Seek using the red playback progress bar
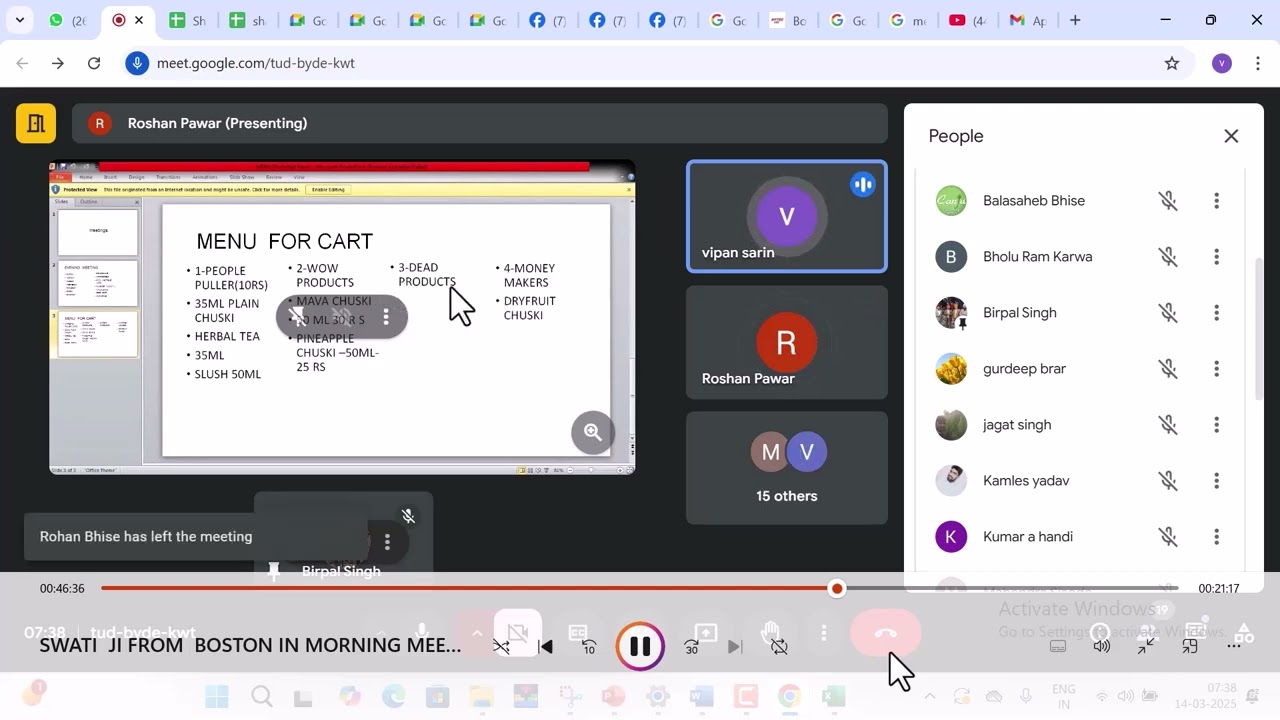The image size is (1280, 720). 640,588
